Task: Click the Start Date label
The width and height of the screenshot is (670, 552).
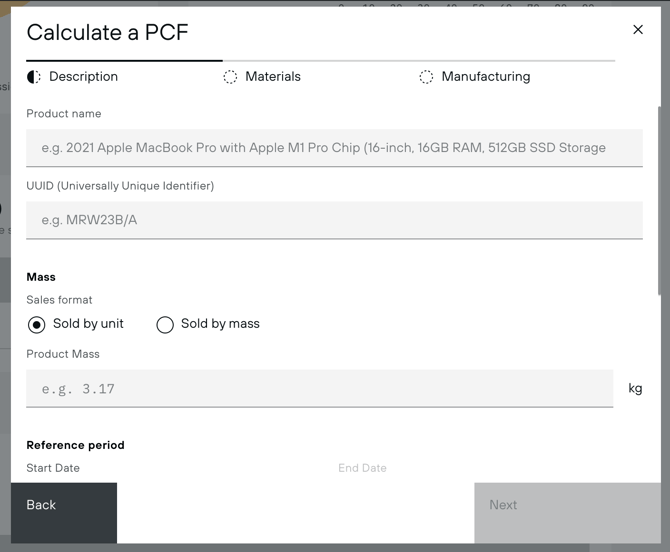Action: (53, 468)
